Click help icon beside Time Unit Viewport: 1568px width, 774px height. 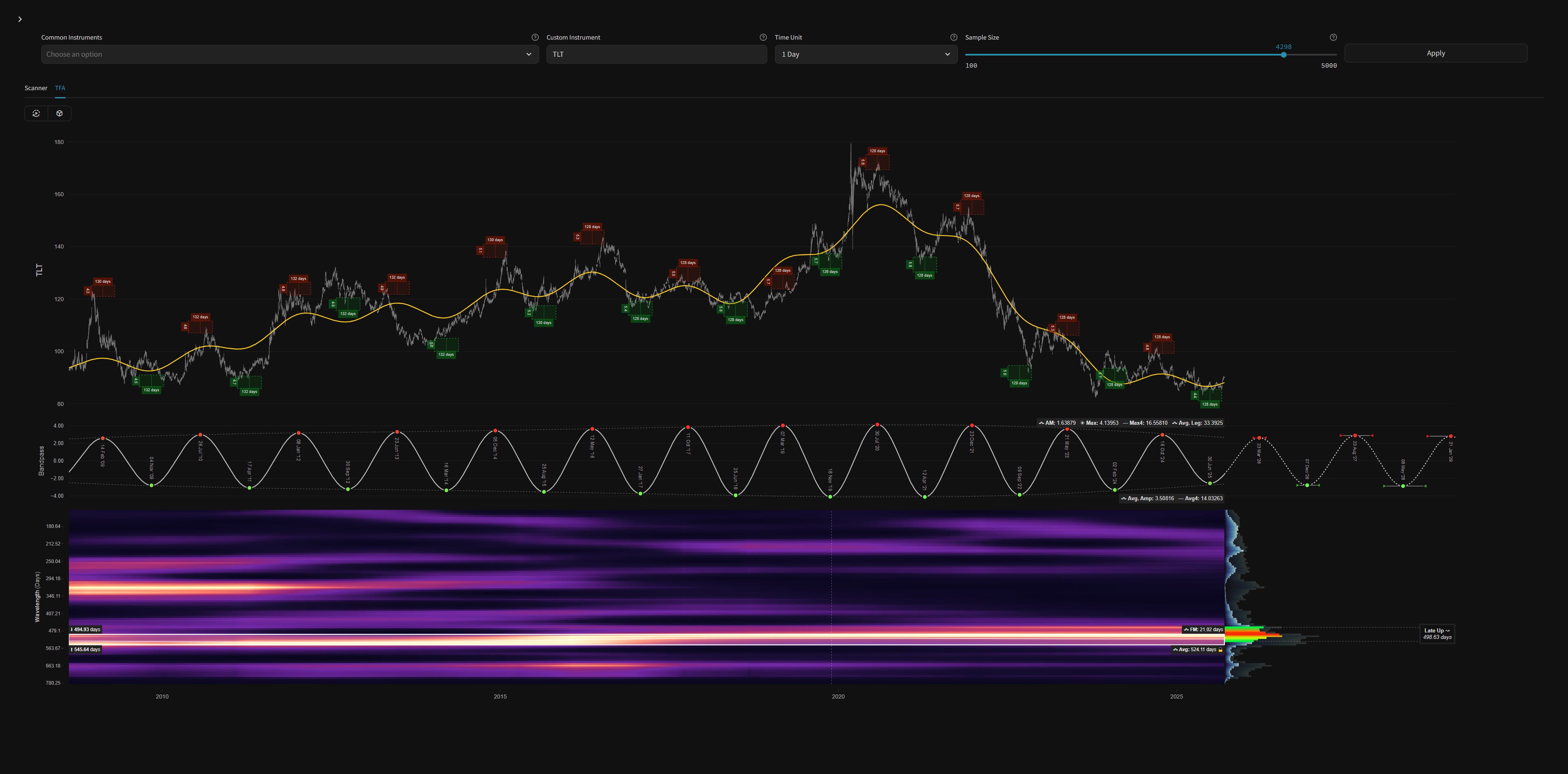[x=954, y=37]
